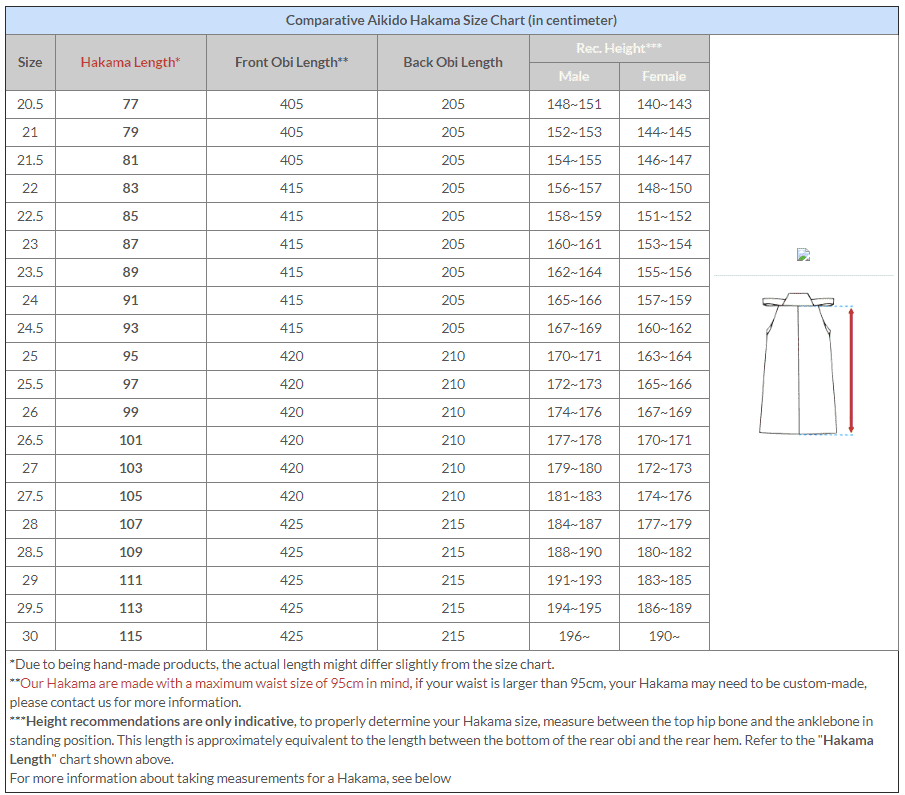Select the Female height column header

[664, 76]
